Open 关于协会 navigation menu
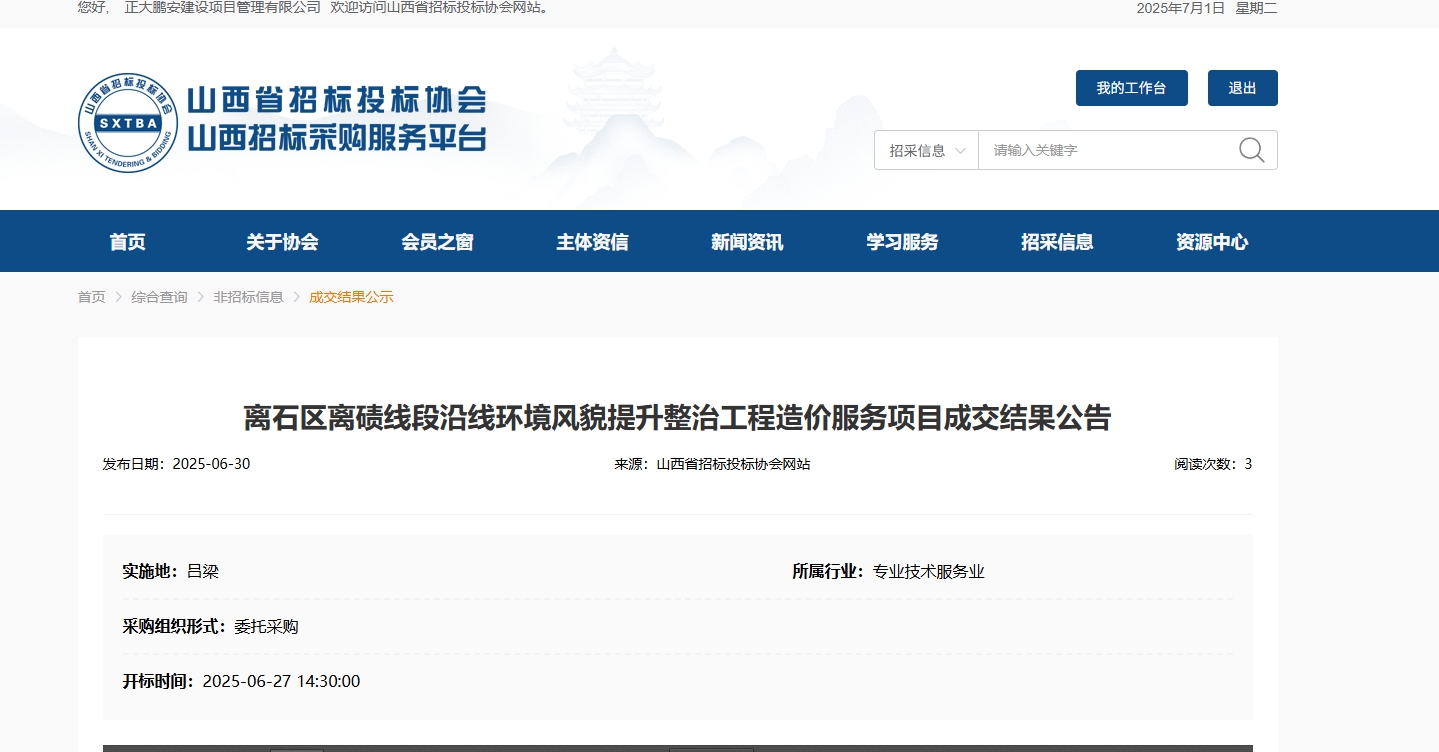Image resolution: width=1439 pixels, height=752 pixels. click(x=282, y=242)
